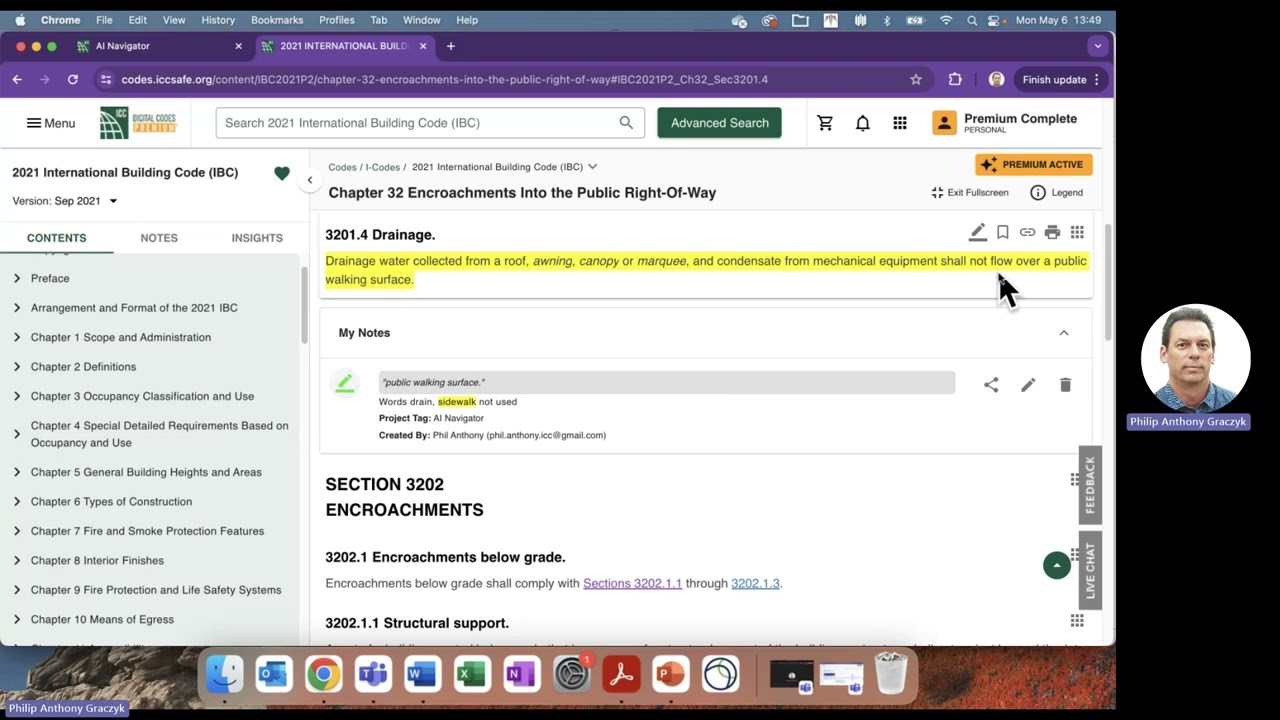Click the I-Codes breadcrumb link

tap(382, 167)
